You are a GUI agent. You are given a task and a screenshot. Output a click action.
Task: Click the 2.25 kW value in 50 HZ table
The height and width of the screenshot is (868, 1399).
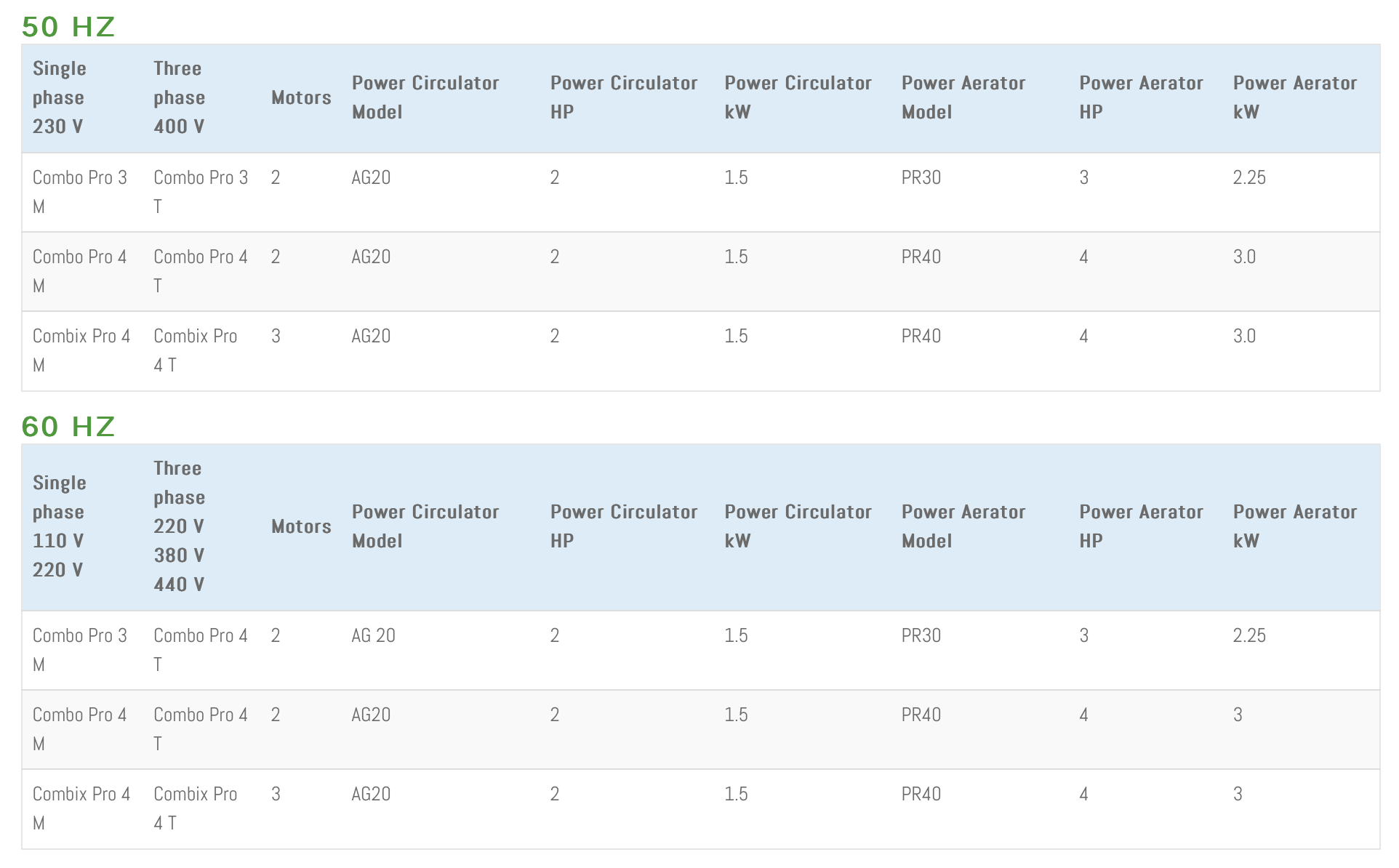coord(1248,178)
